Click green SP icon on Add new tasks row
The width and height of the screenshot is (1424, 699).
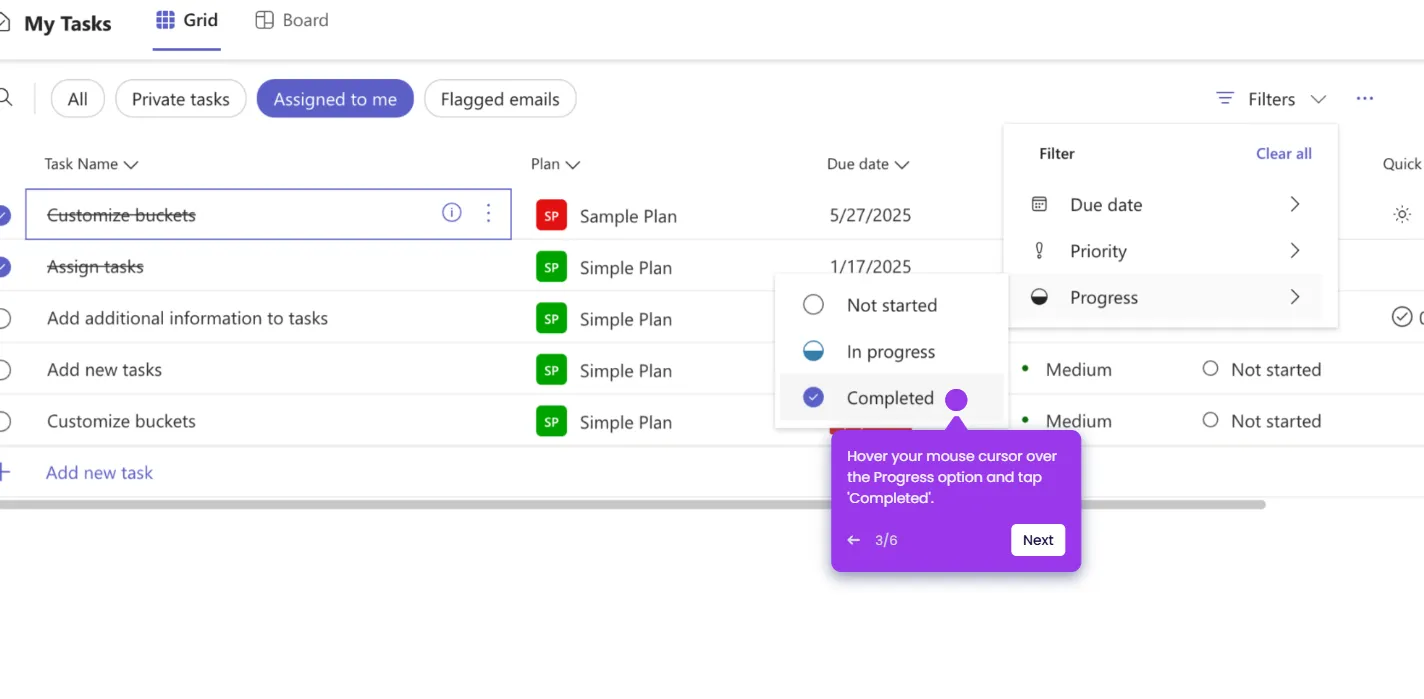coord(551,370)
